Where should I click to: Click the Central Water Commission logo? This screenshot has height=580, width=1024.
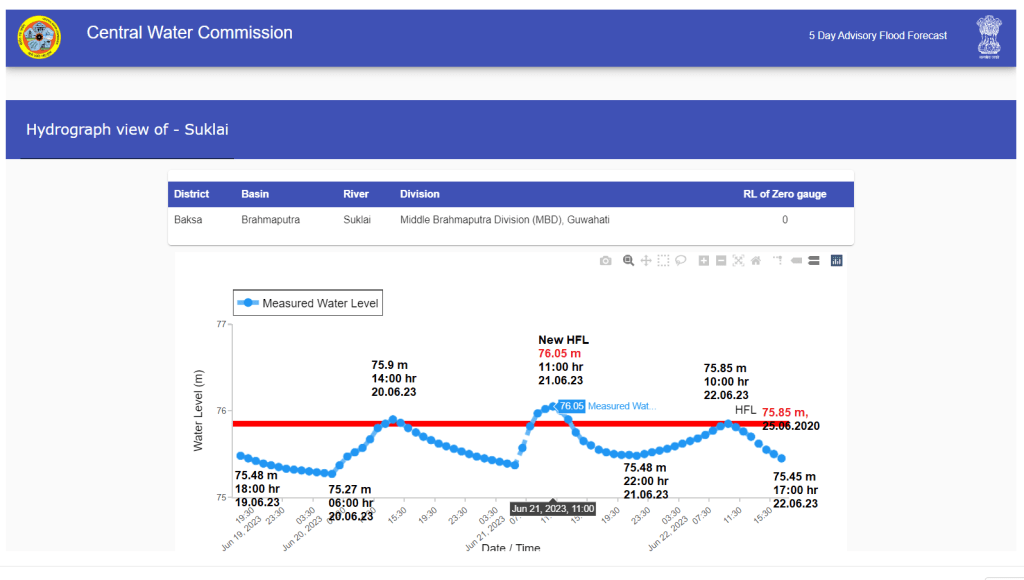coord(39,38)
